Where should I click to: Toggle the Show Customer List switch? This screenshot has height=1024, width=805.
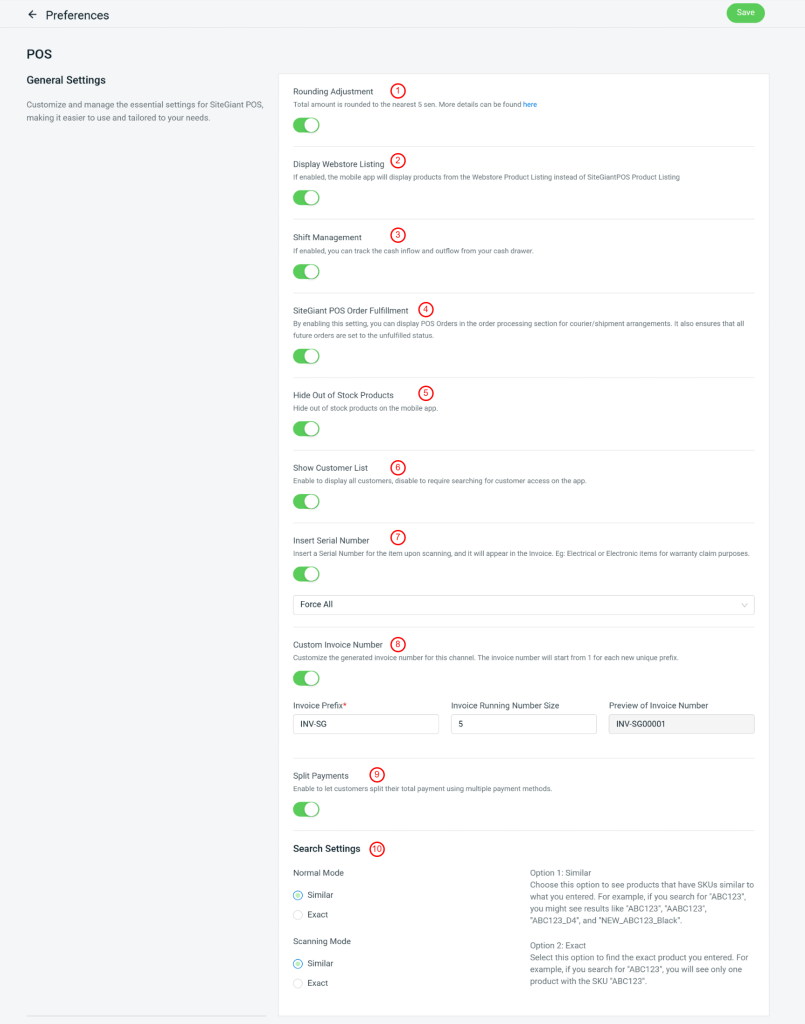point(306,502)
